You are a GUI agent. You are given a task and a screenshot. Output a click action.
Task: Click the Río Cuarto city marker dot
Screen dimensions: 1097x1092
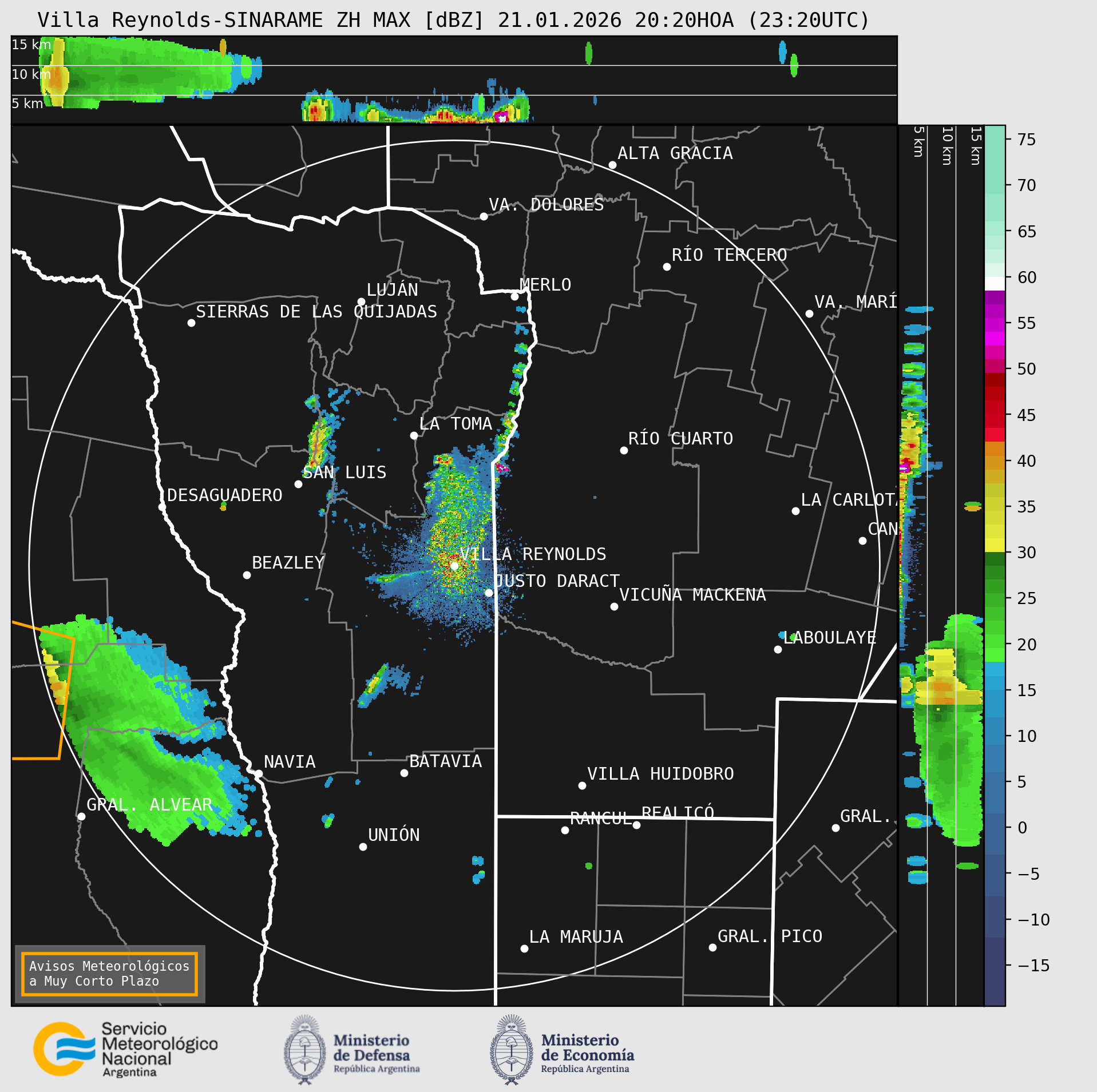coord(624,450)
